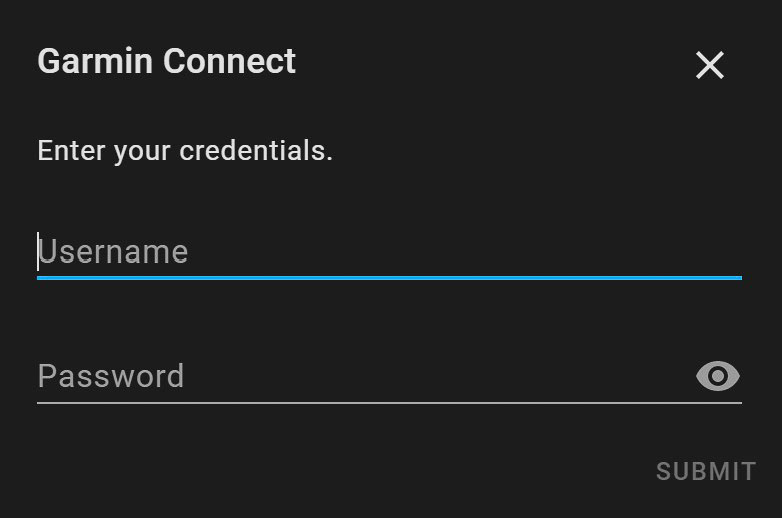Show the password with the eye icon

717,376
